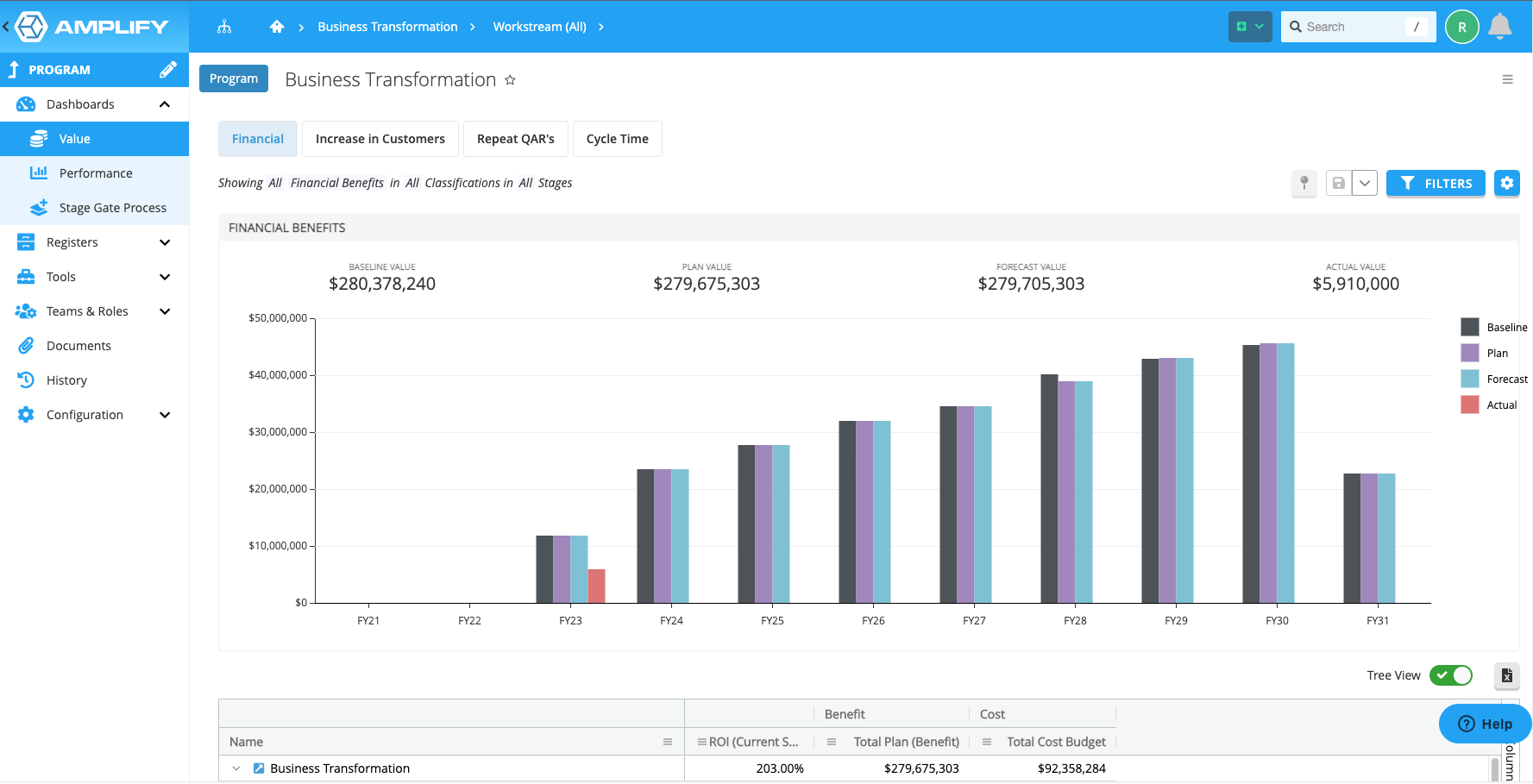The image size is (1533, 784).
Task: Toggle the Actual series in the chart legend
Action: pyautogui.click(x=1500, y=405)
